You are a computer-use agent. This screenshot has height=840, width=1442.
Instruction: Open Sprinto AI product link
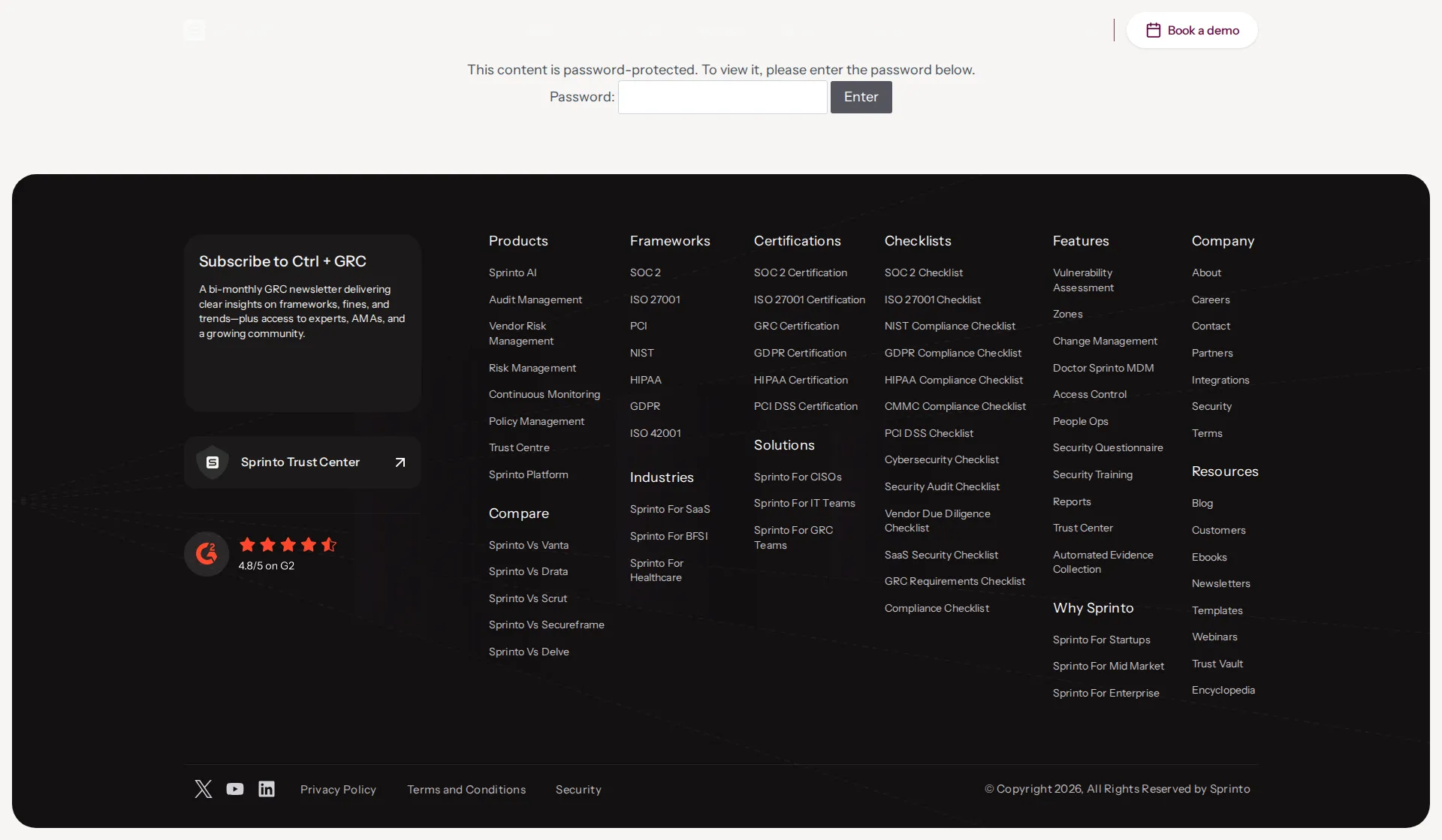[512, 272]
